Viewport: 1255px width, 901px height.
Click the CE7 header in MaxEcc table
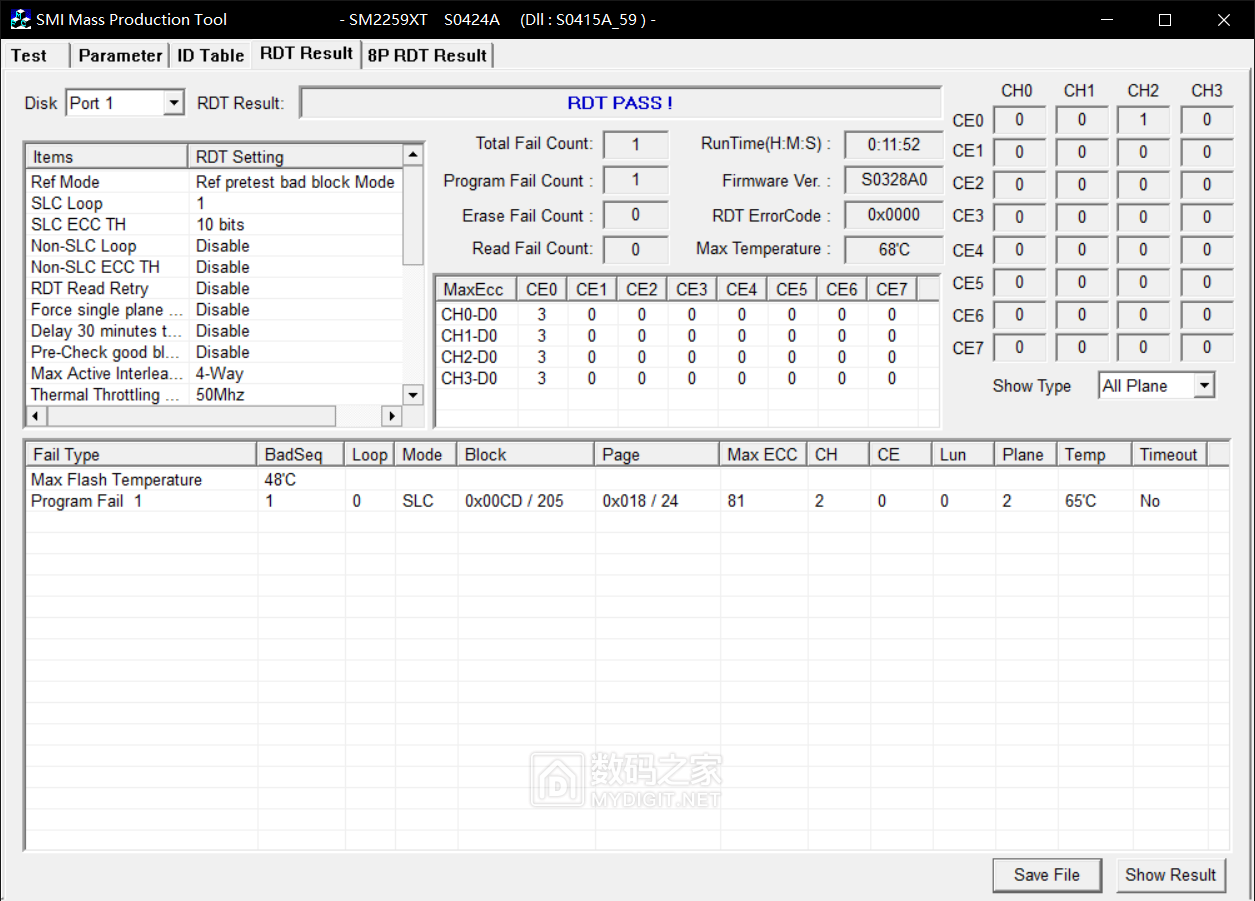pyautogui.click(x=892, y=289)
